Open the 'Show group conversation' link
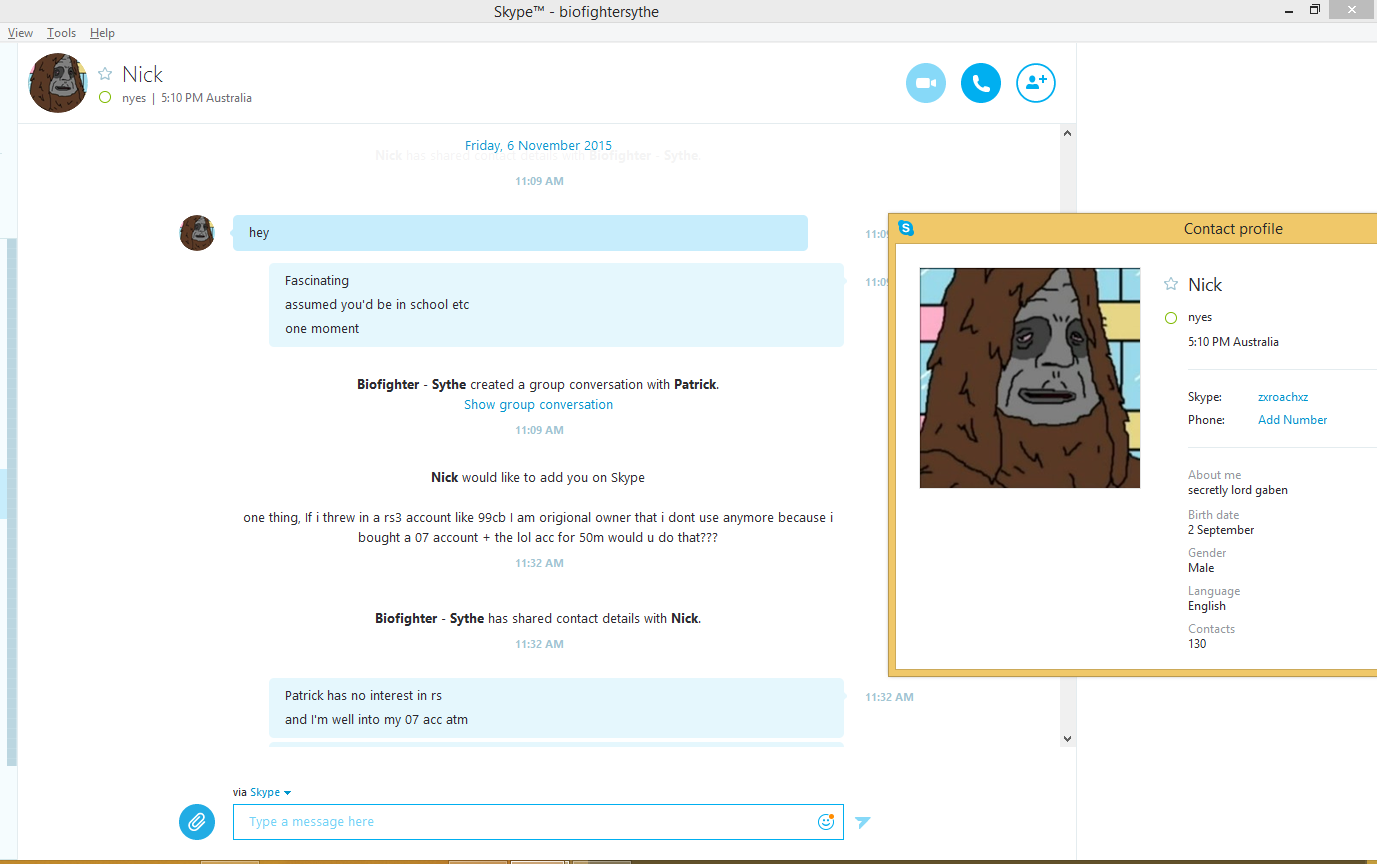1377x864 pixels. [x=538, y=405]
